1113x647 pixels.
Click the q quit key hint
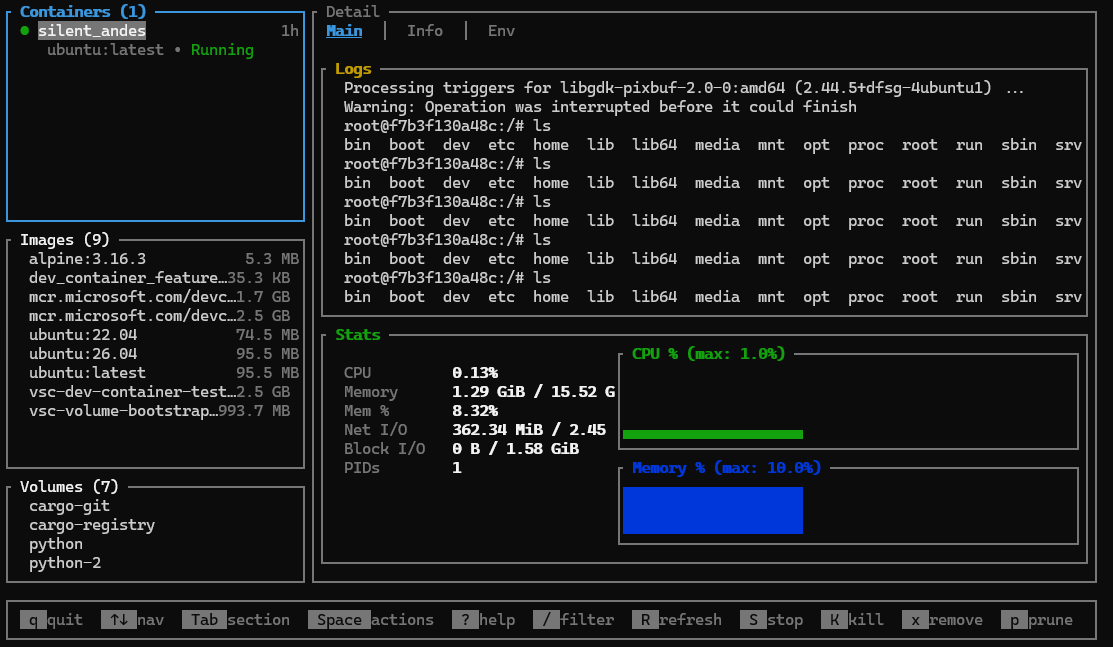click(x=51, y=619)
